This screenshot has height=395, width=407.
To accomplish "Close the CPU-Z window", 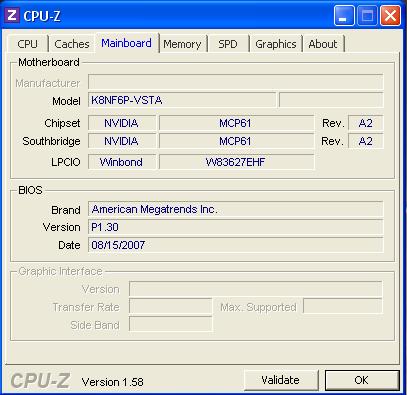I will tap(391, 15).
